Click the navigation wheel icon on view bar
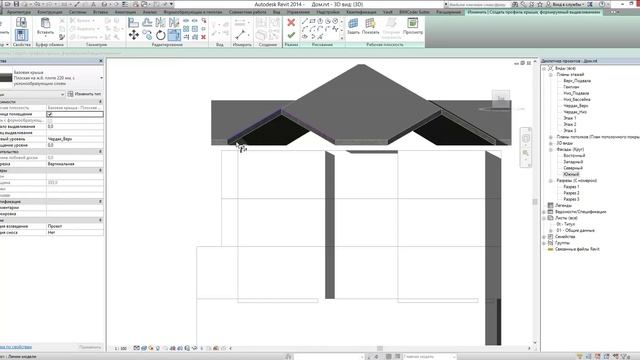The height and width of the screenshot is (360, 640). 526,139
